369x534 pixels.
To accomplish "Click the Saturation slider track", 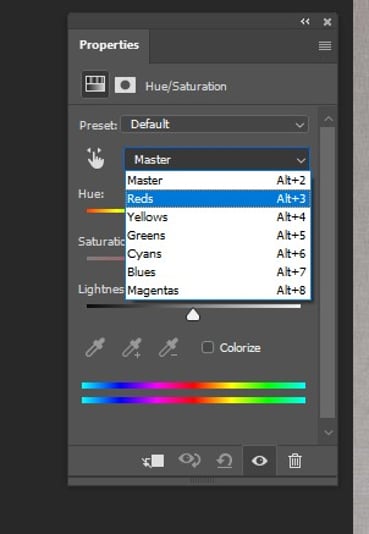I will [x=106, y=258].
